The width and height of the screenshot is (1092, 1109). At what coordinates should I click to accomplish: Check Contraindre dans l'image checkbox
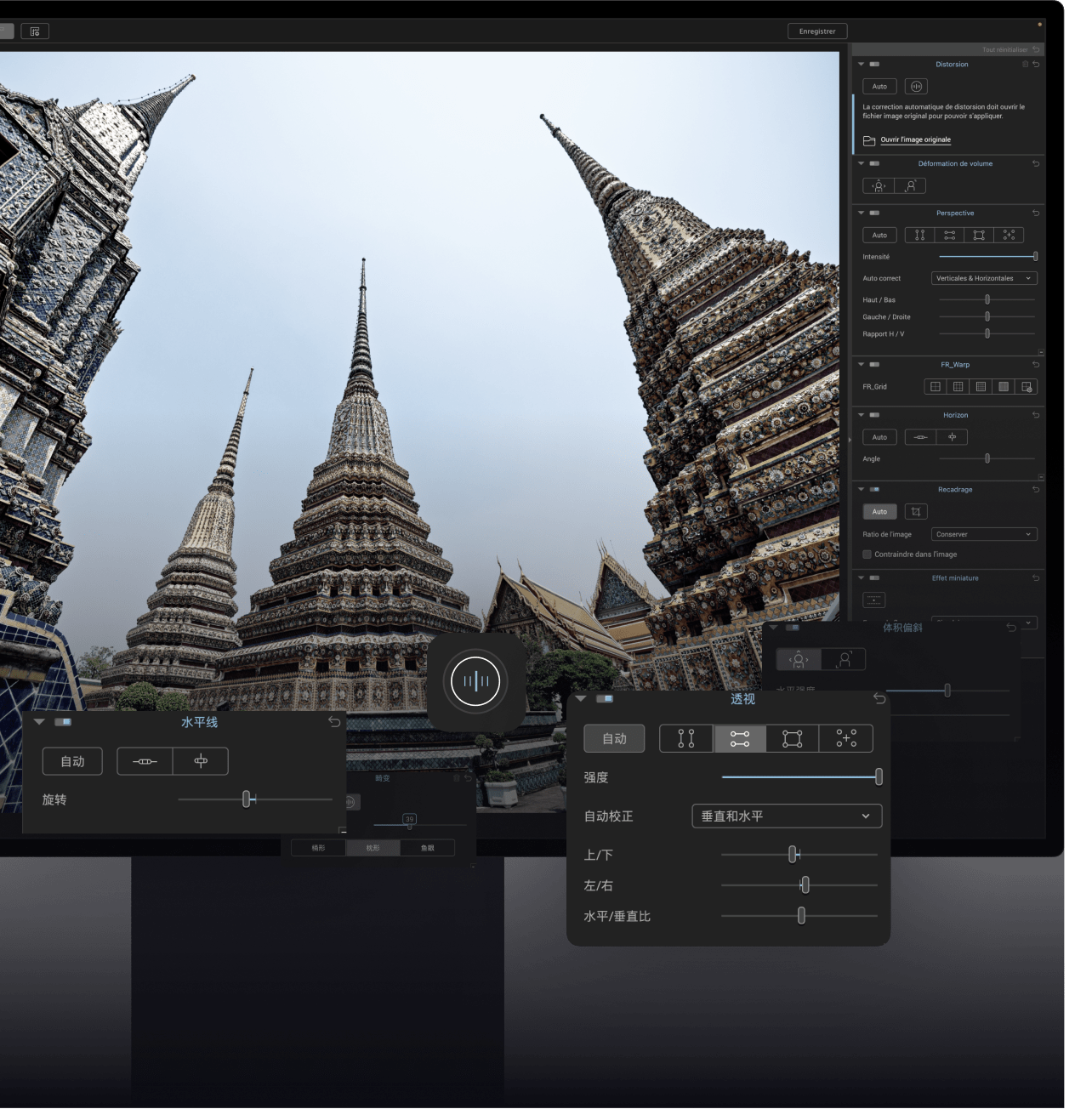pyautogui.click(x=867, y=554)
